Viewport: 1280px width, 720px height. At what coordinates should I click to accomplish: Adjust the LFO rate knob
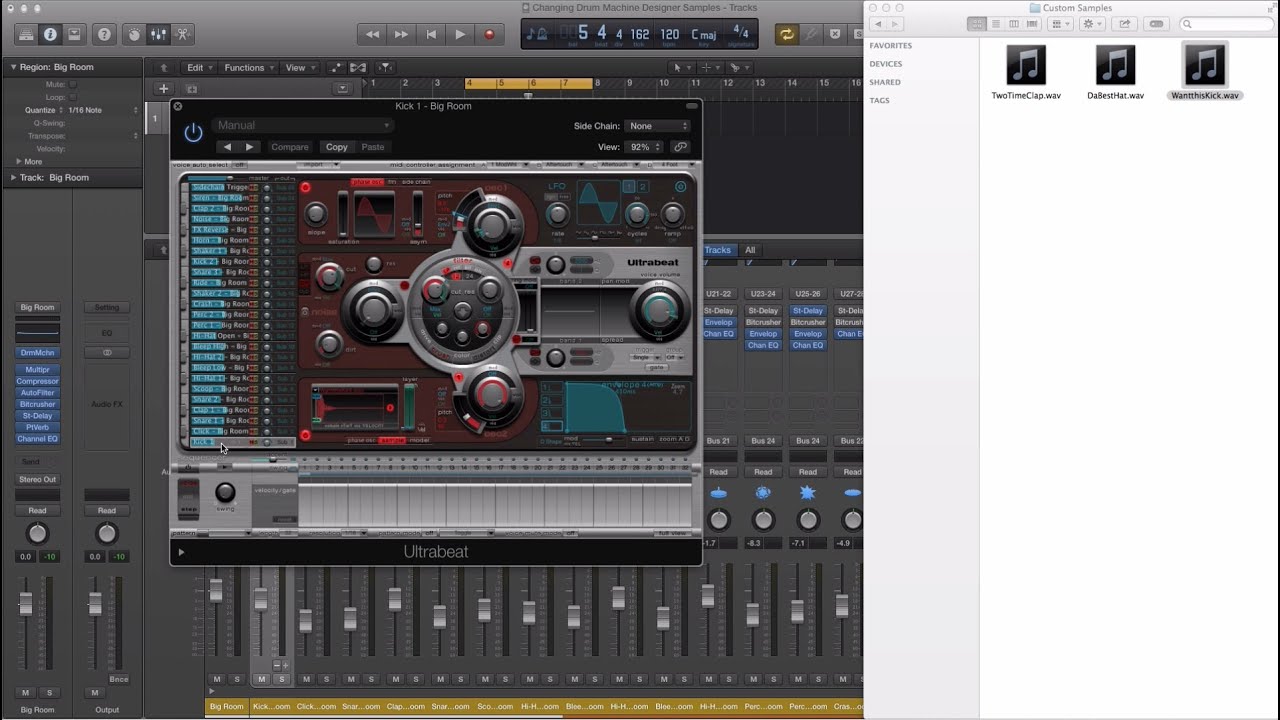[558, 213]
